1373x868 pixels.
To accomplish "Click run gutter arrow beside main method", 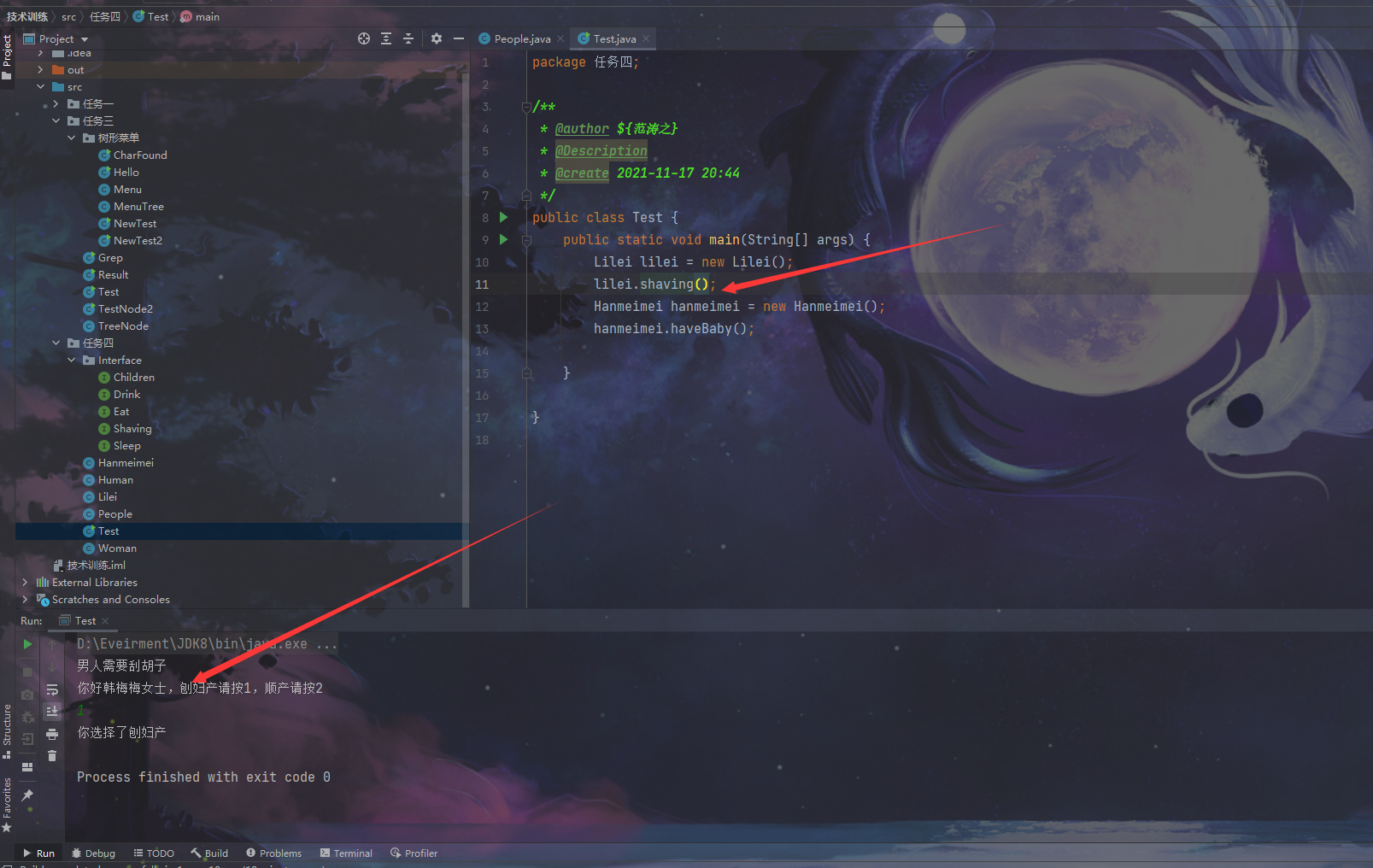I will (504, 239).
